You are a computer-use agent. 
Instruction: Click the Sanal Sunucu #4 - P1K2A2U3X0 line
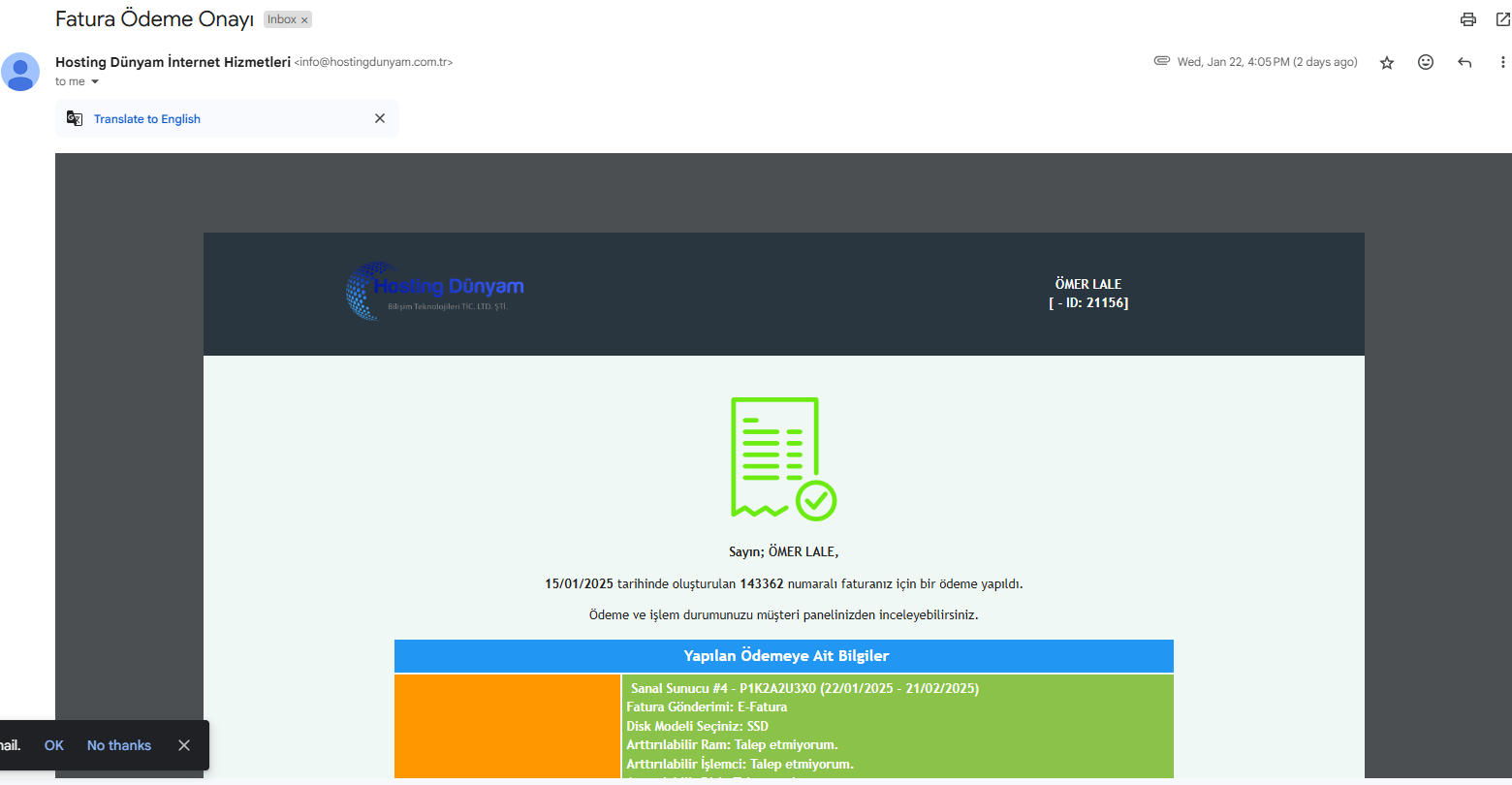coord(804,688)
